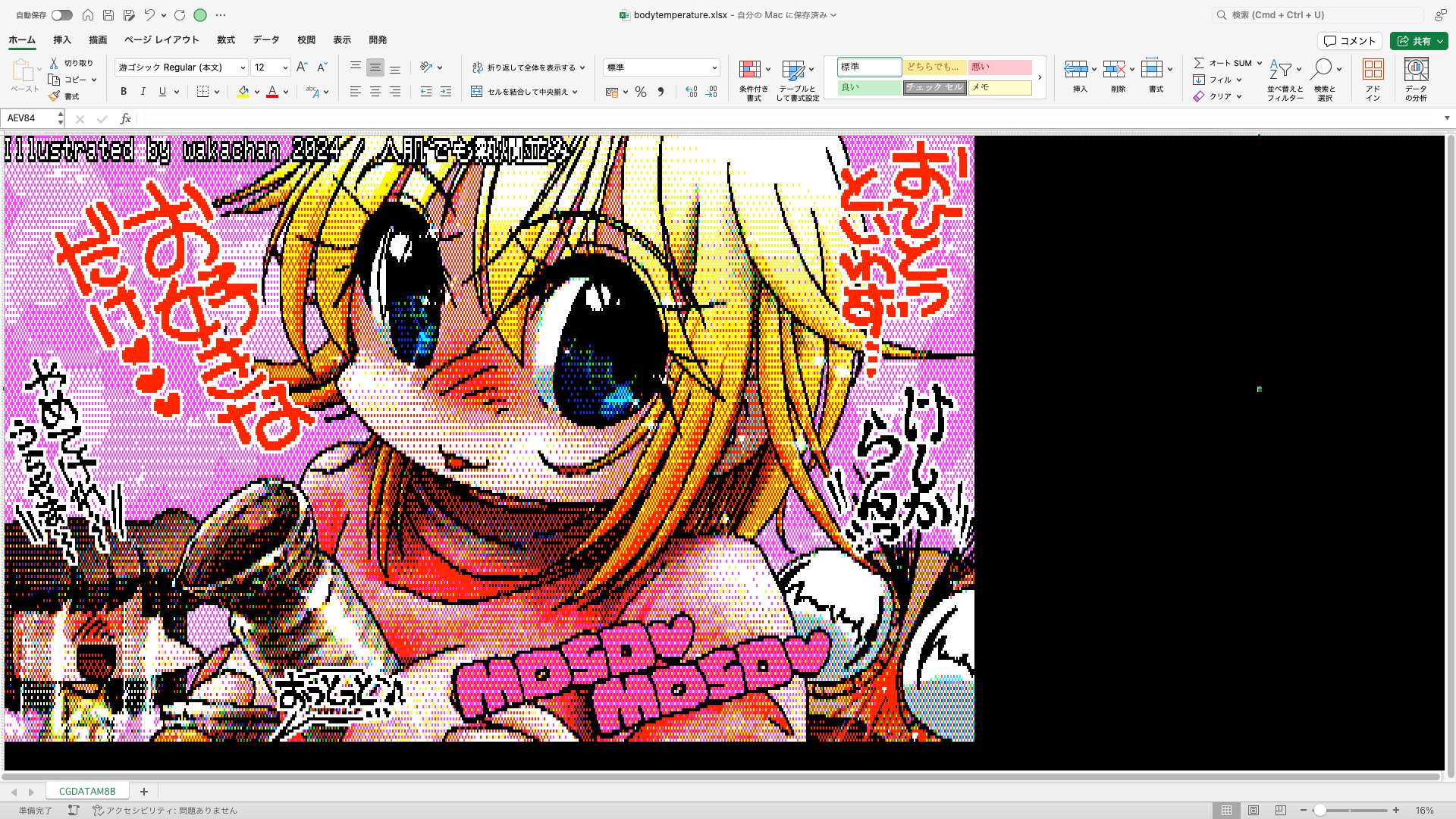Decrease font size with smaller A icon
The image size is (1456, 819).
point(322,67)
